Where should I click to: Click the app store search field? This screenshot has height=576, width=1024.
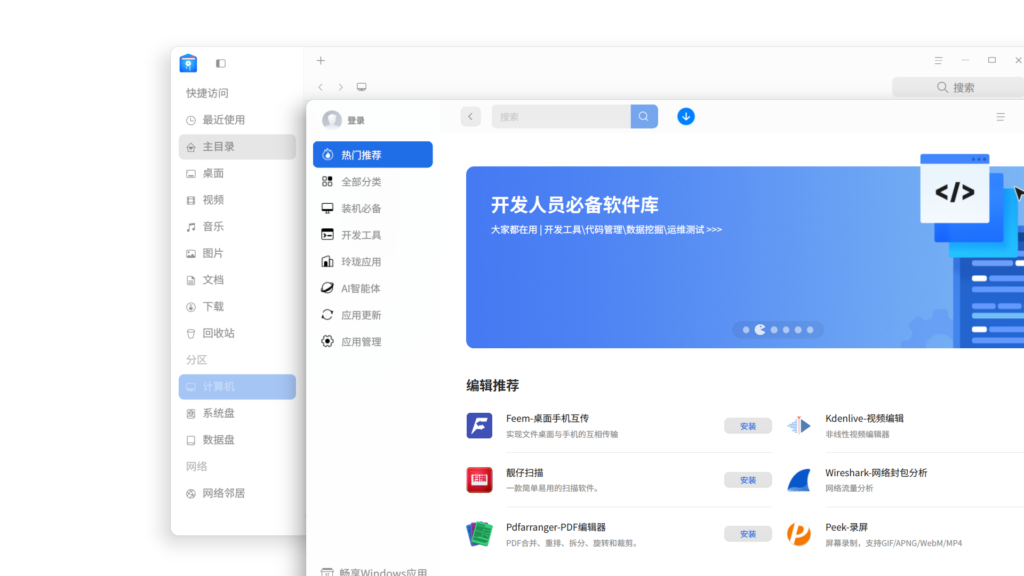561,117
